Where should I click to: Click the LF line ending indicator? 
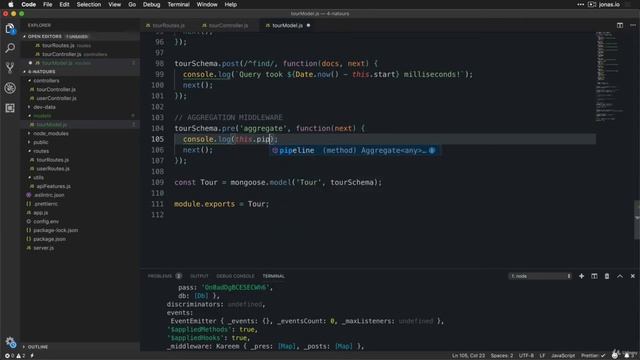(542, 356)
